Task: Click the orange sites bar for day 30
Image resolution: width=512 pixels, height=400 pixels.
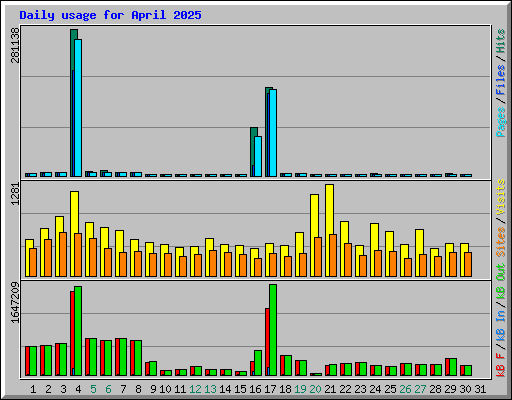Action: tap(468, 265)
